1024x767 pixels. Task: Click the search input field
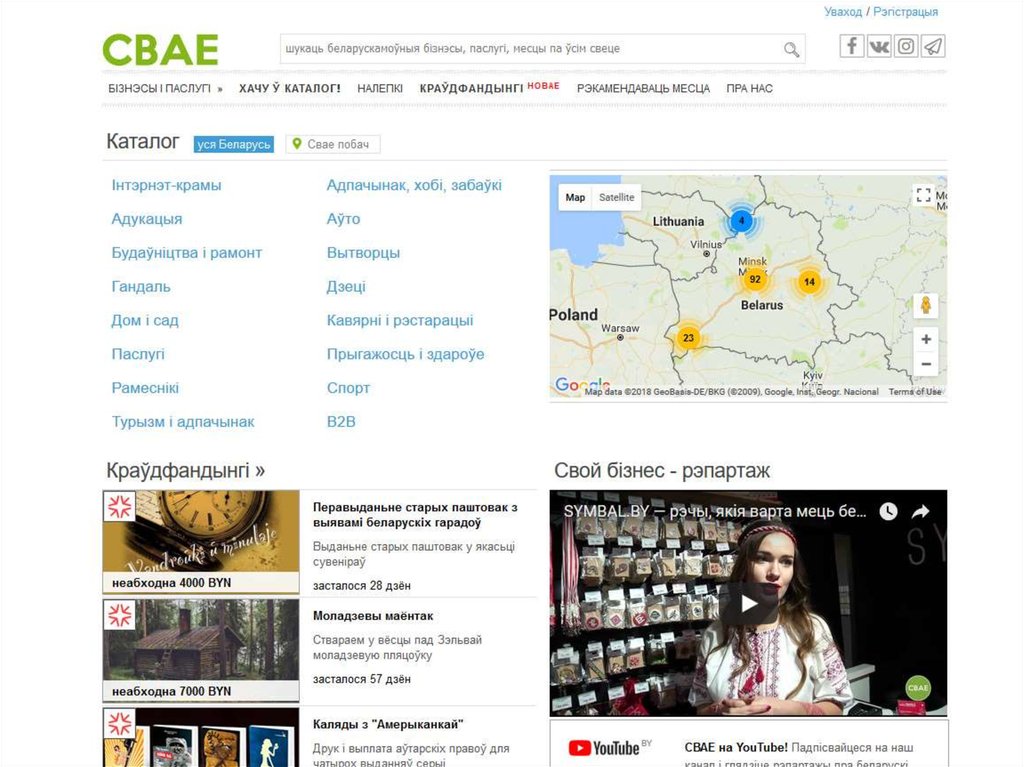pos(528,49)
